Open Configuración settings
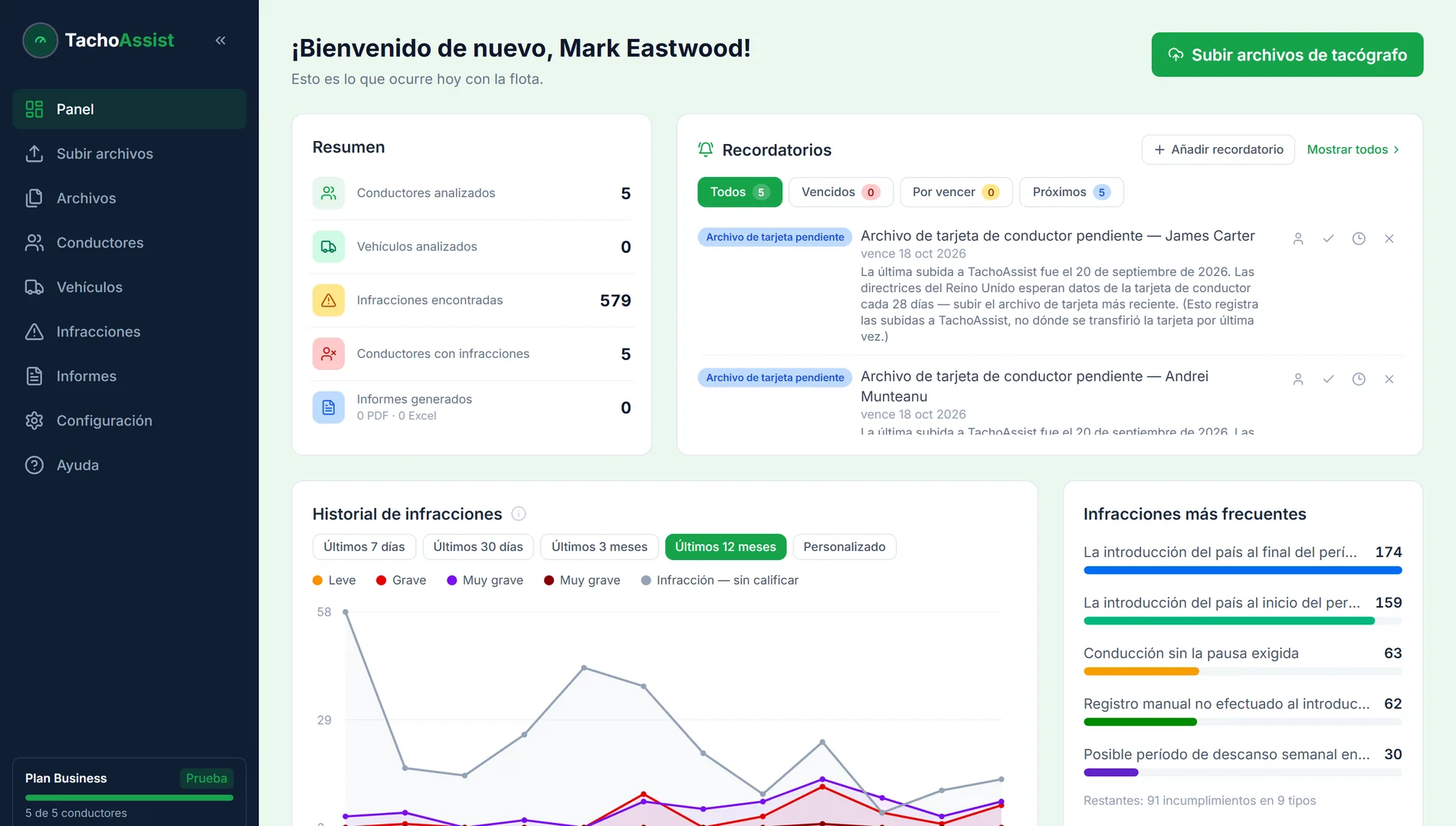The width and height of the screenshot is (1456, 826). point(130,421)
